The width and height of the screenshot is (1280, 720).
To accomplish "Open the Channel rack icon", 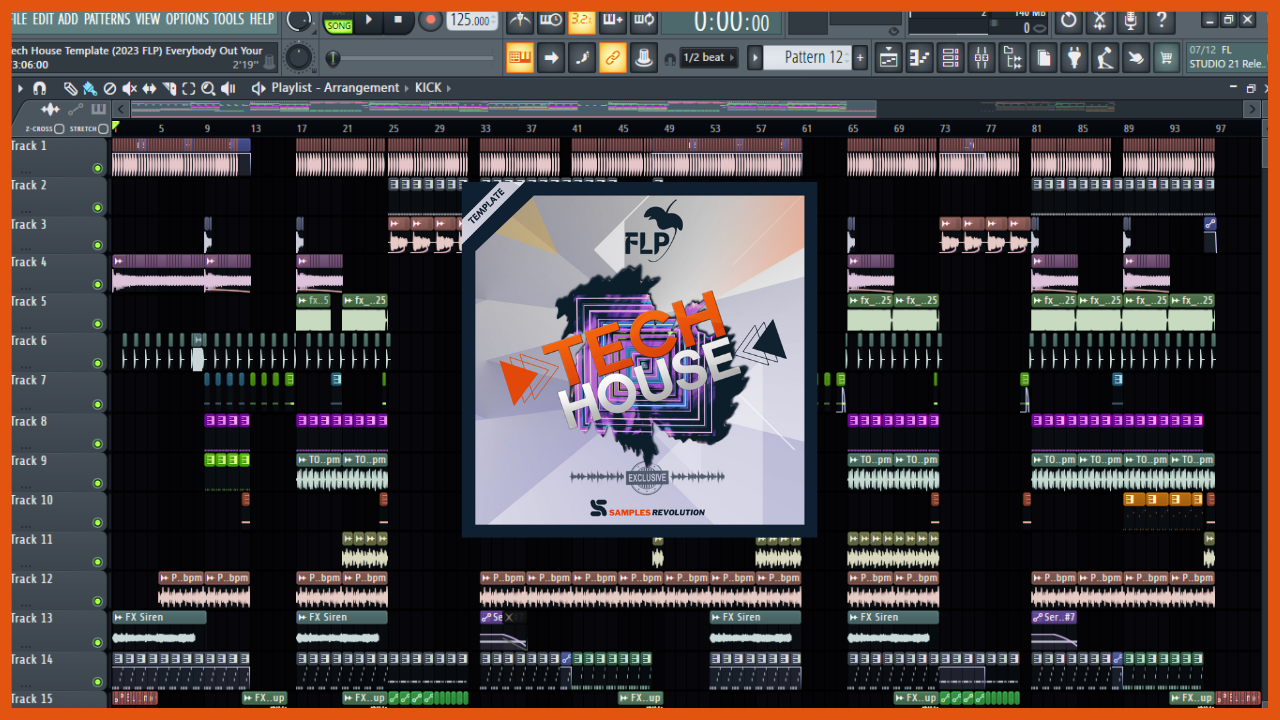I will point(950,58).
